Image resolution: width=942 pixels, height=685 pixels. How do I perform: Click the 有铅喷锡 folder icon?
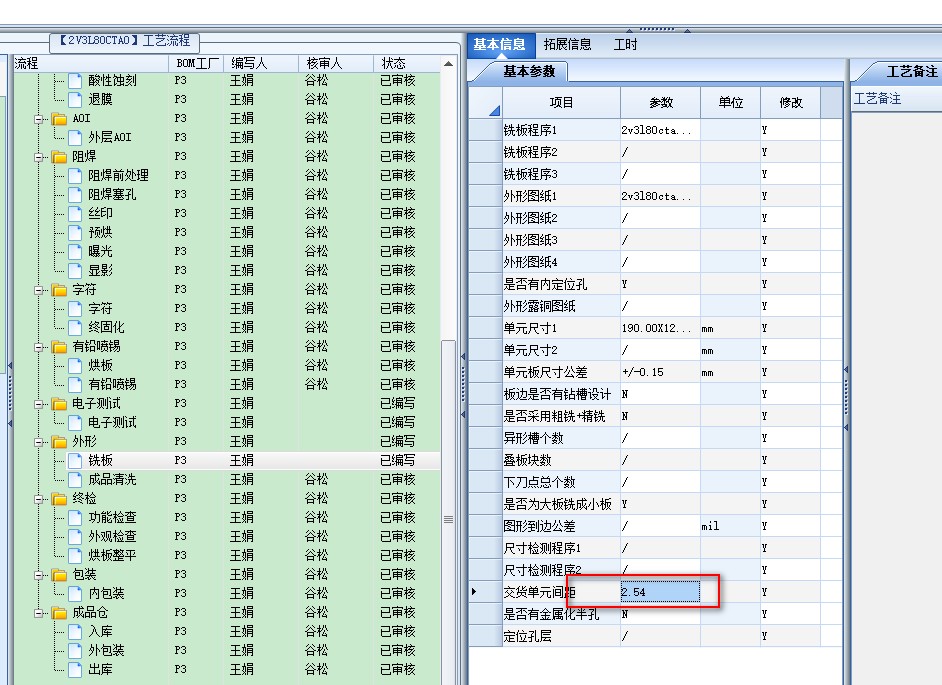tap(59, 347)
